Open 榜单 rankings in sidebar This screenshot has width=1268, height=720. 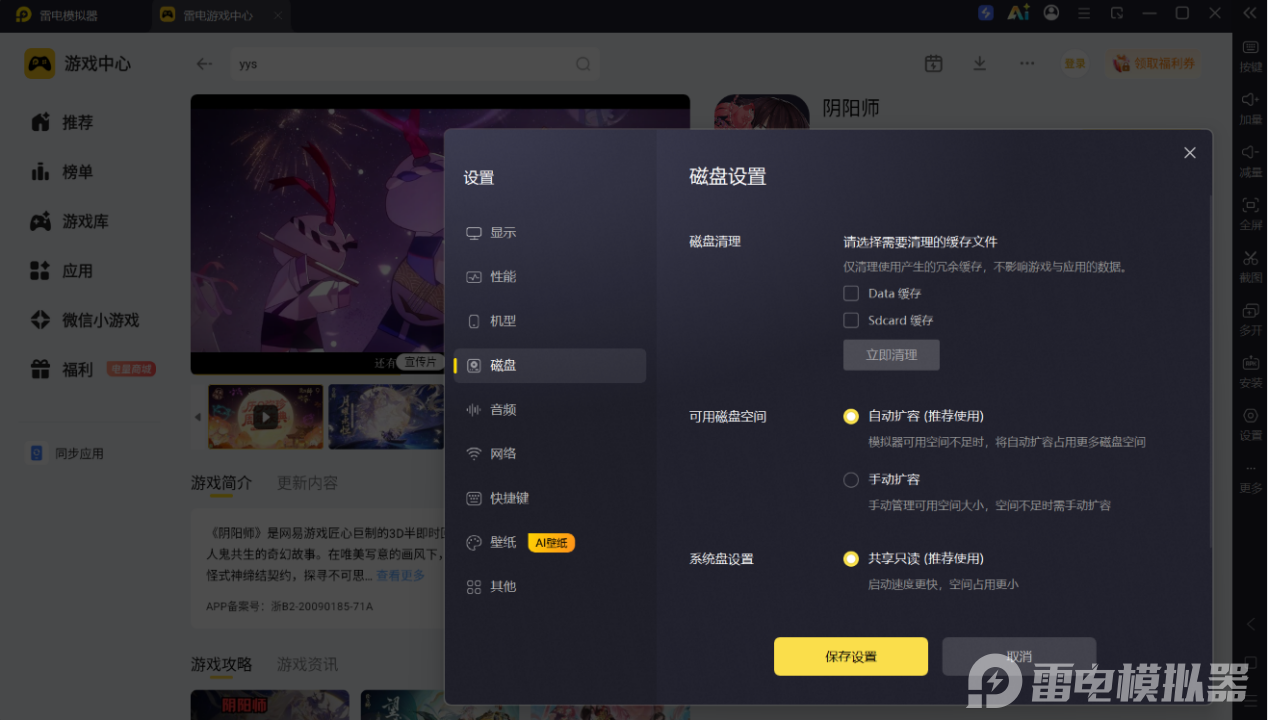click(x=62, y=172)
